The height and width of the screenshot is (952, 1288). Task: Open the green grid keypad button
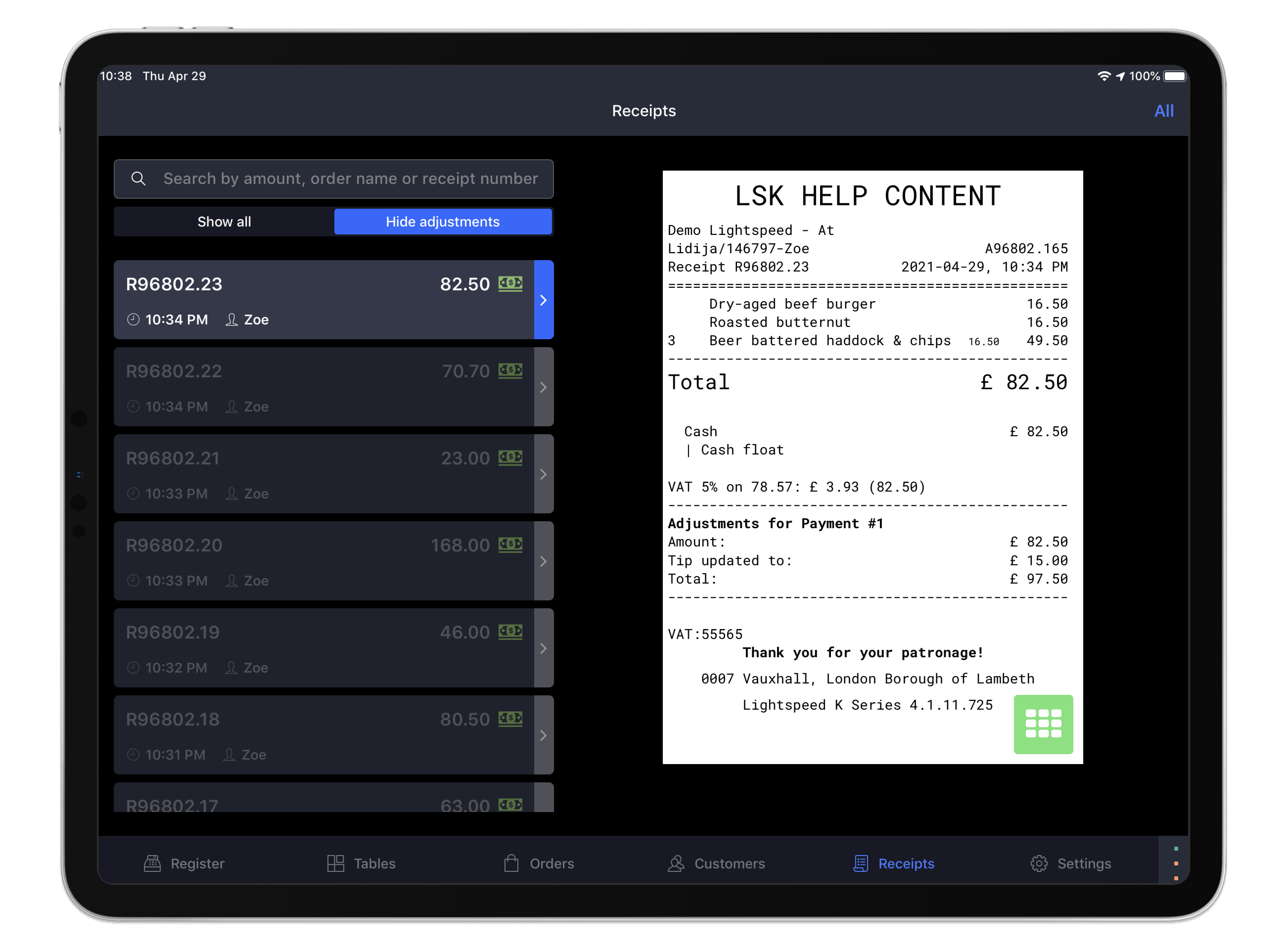click(x=1044, y=724)
